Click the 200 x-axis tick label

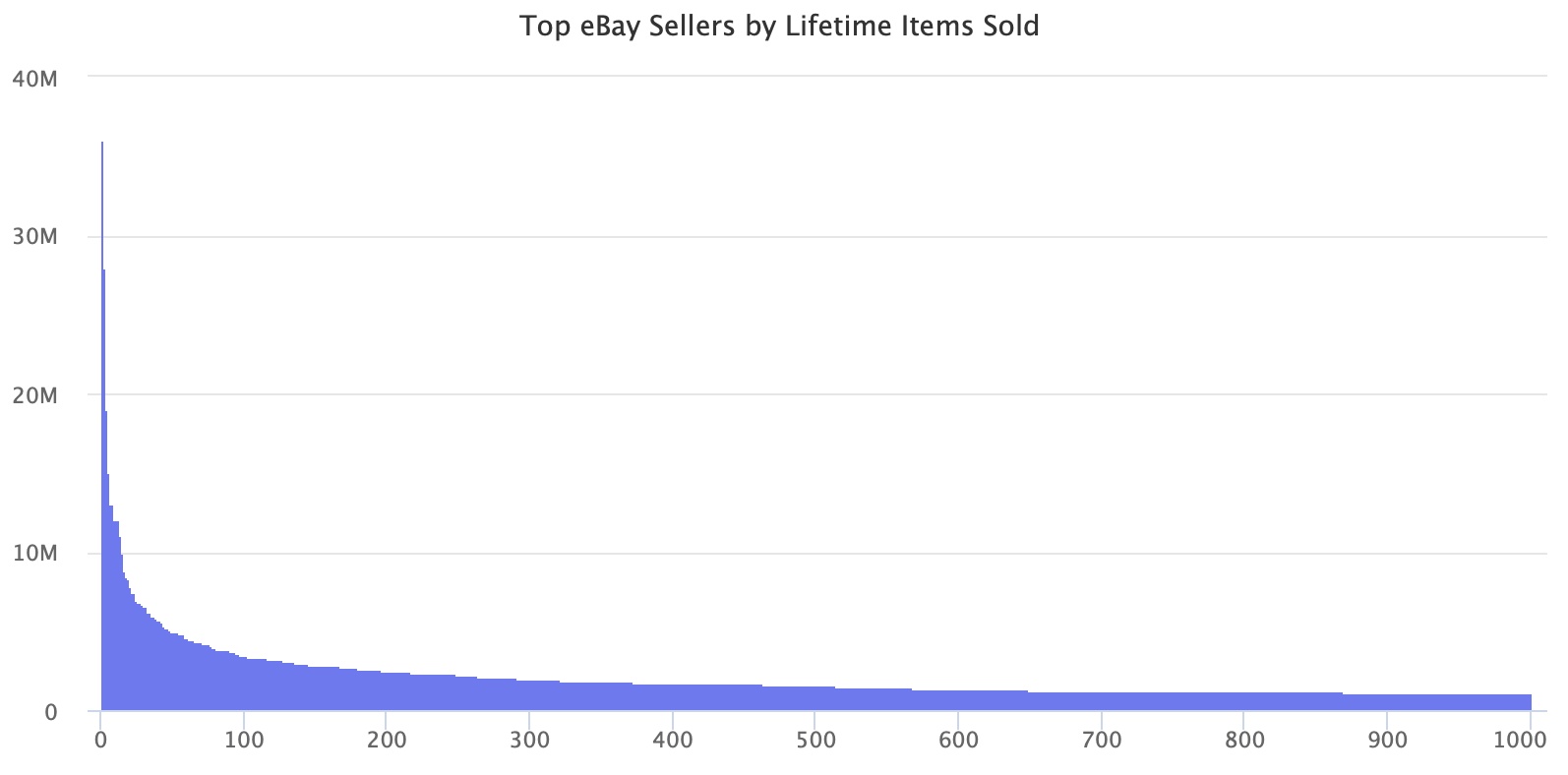pyautogui.click(x=387, y=740)
